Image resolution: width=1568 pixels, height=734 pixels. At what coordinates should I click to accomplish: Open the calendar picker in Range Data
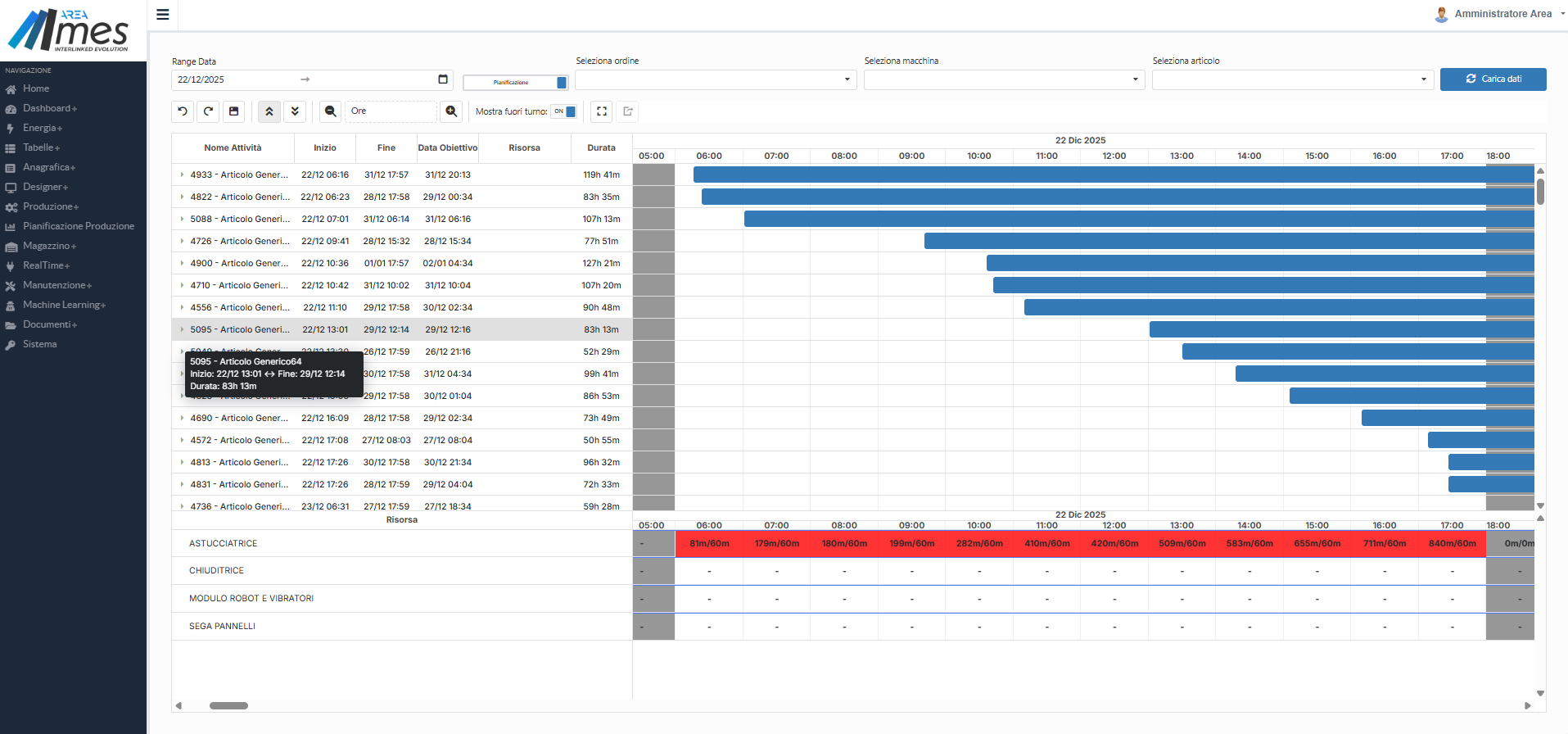pos(443,79)
